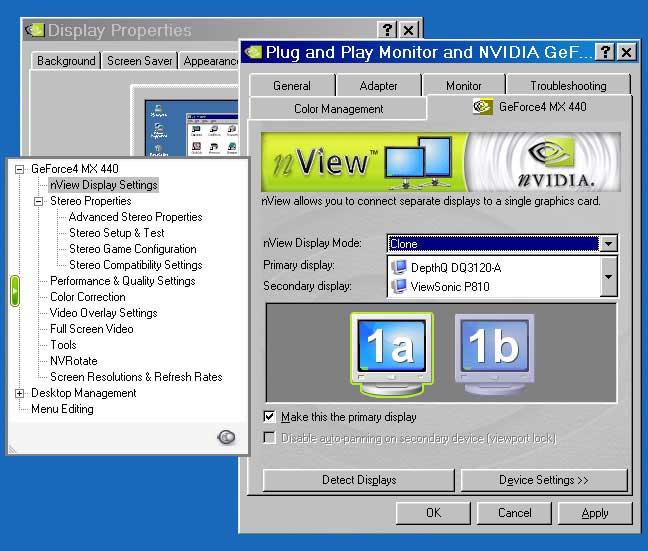Open Screen Saver tab in Display Properties
Viewport: 648px width, 551px height.
pos(140,61)
